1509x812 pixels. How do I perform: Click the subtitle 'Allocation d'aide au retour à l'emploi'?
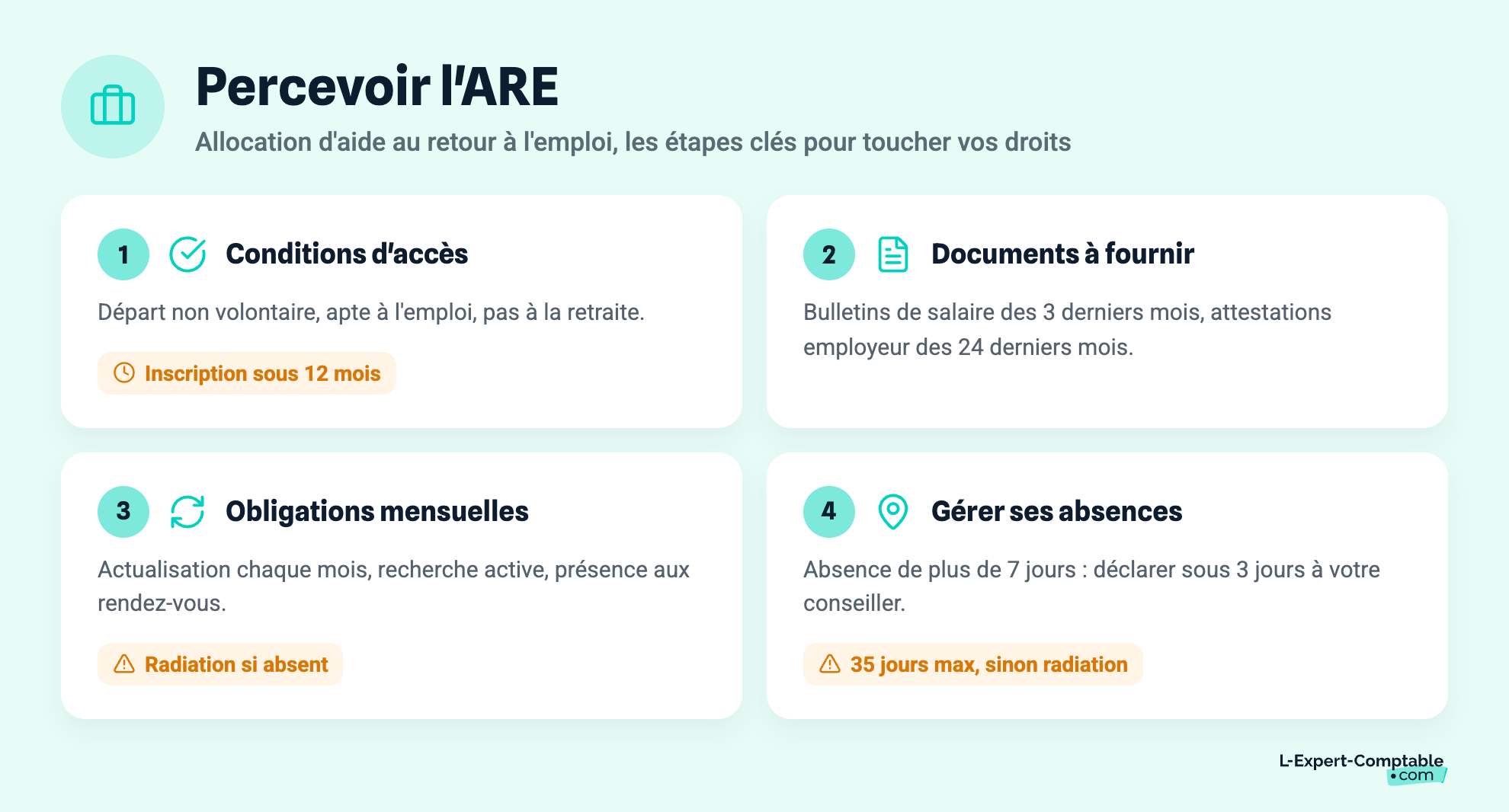pyautogui.click(x=405, y=142)
